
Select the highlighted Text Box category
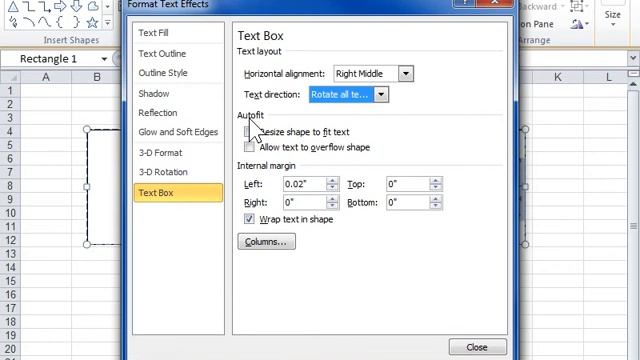pyautogui.click(x=178, y=193)
